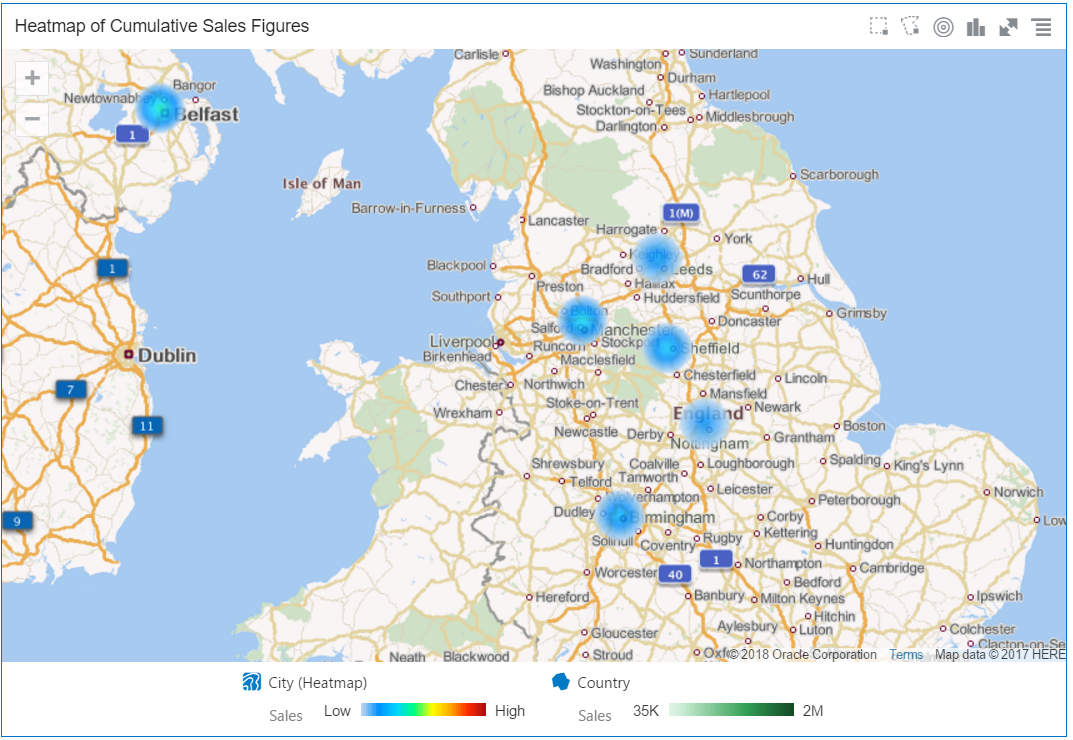Image resolution: width=1073 pixels, height=740 pixels.
Task: Click the Sheffield heat spot
Action: [x=667, y=348]
